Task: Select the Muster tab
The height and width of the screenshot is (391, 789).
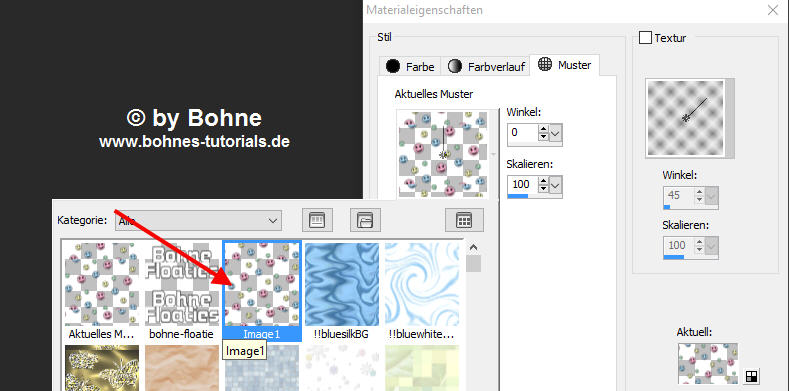Action: coord(565,65)
